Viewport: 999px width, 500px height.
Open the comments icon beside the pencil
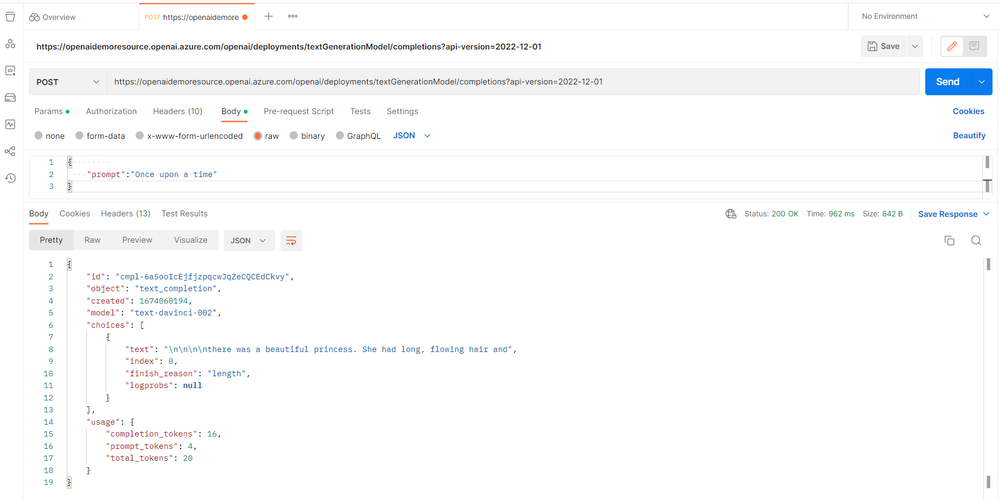click(974, 46)
